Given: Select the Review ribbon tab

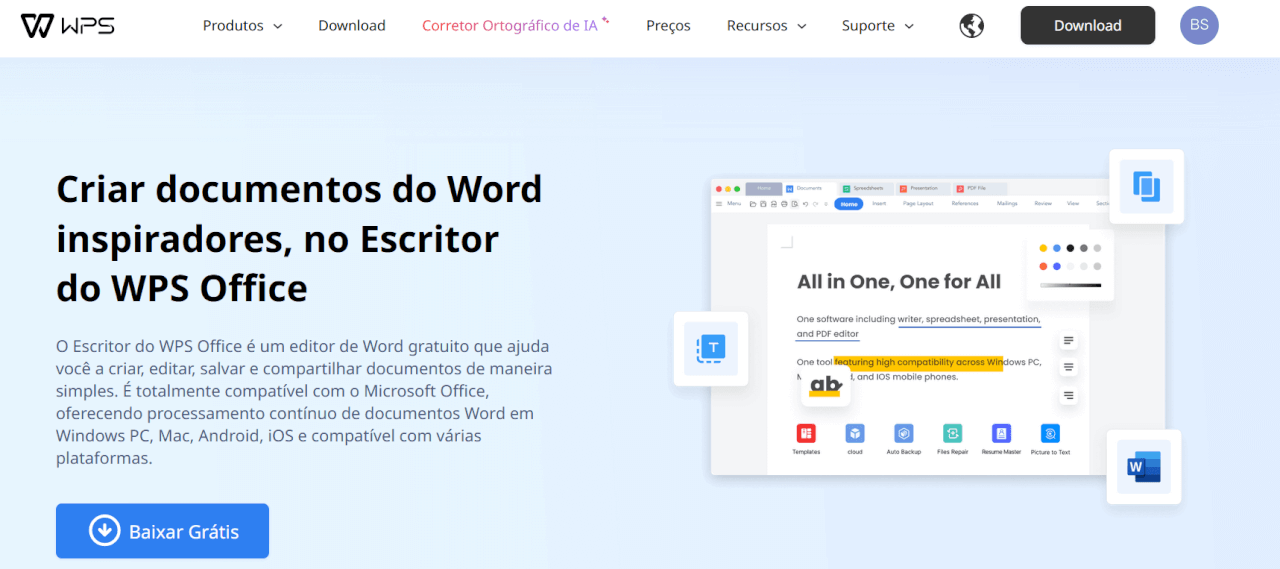Looking at the screenshot, I should pyautogui.click(x=1043, y=204).
